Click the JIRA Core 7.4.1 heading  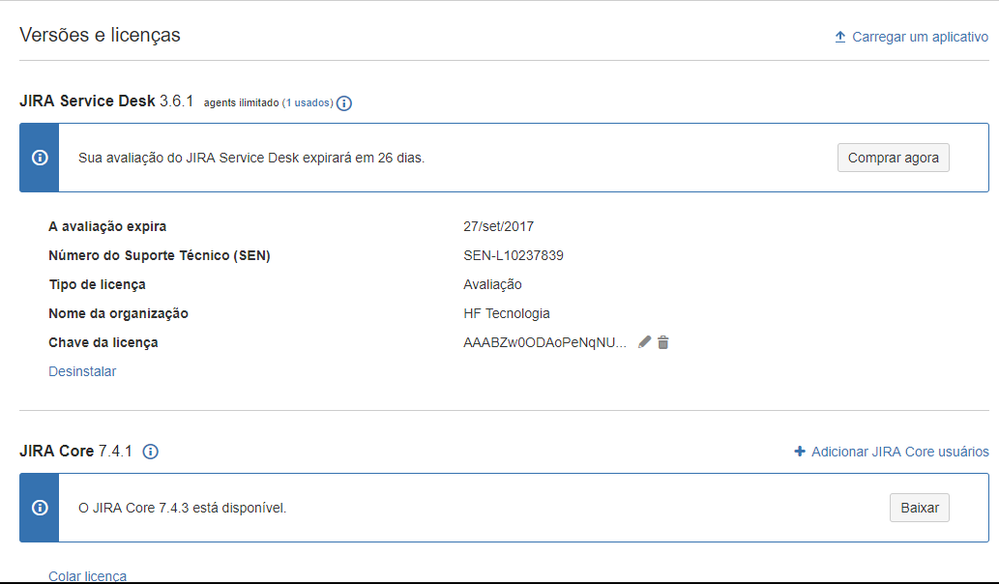76,451
